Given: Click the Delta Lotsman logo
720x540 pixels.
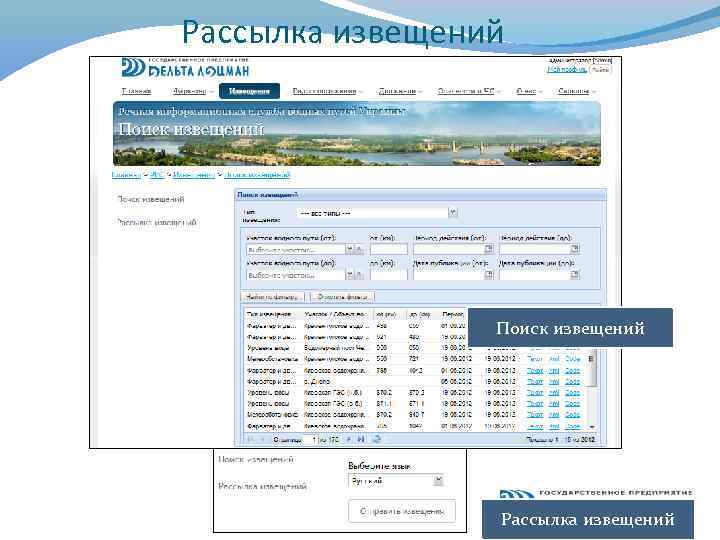Looking at the screenshot, I should pos(186,68).
